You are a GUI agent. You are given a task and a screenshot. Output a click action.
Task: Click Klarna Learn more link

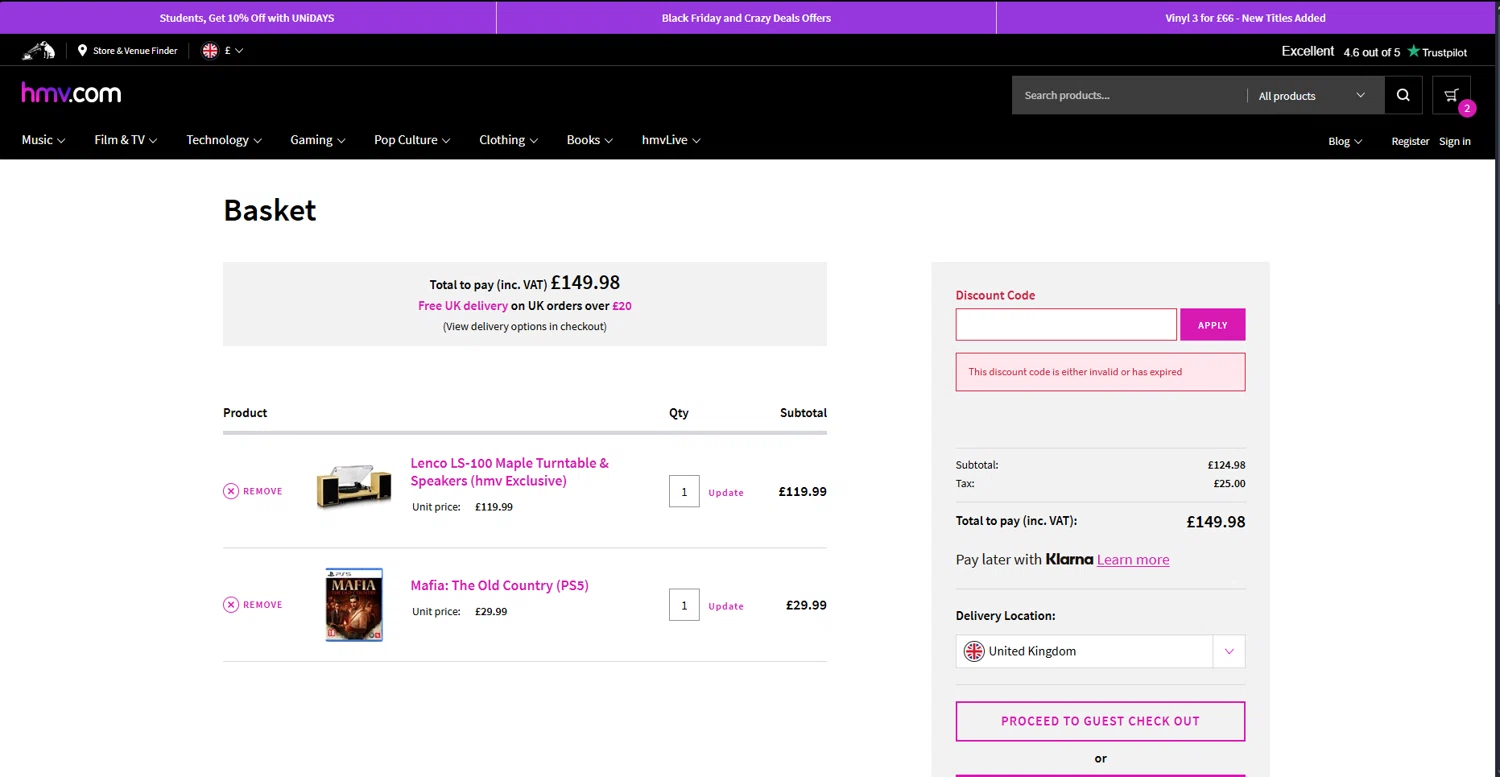(1133, 560)
